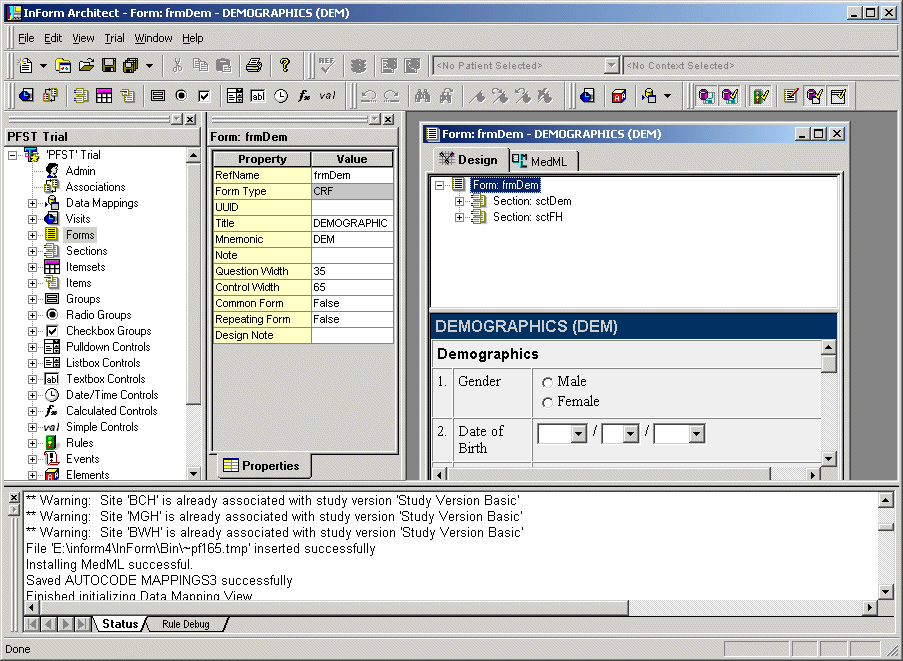Click the Group control toolbar icon

coord(158,96)
